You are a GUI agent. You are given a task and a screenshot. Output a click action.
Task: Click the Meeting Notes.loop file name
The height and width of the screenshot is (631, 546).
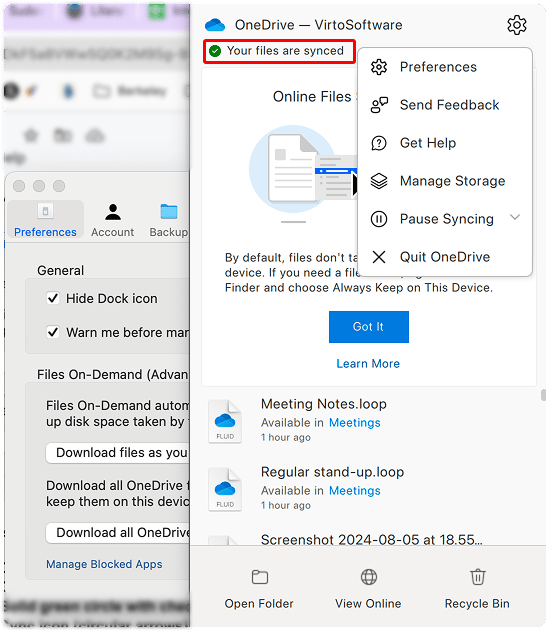[324, 404]
